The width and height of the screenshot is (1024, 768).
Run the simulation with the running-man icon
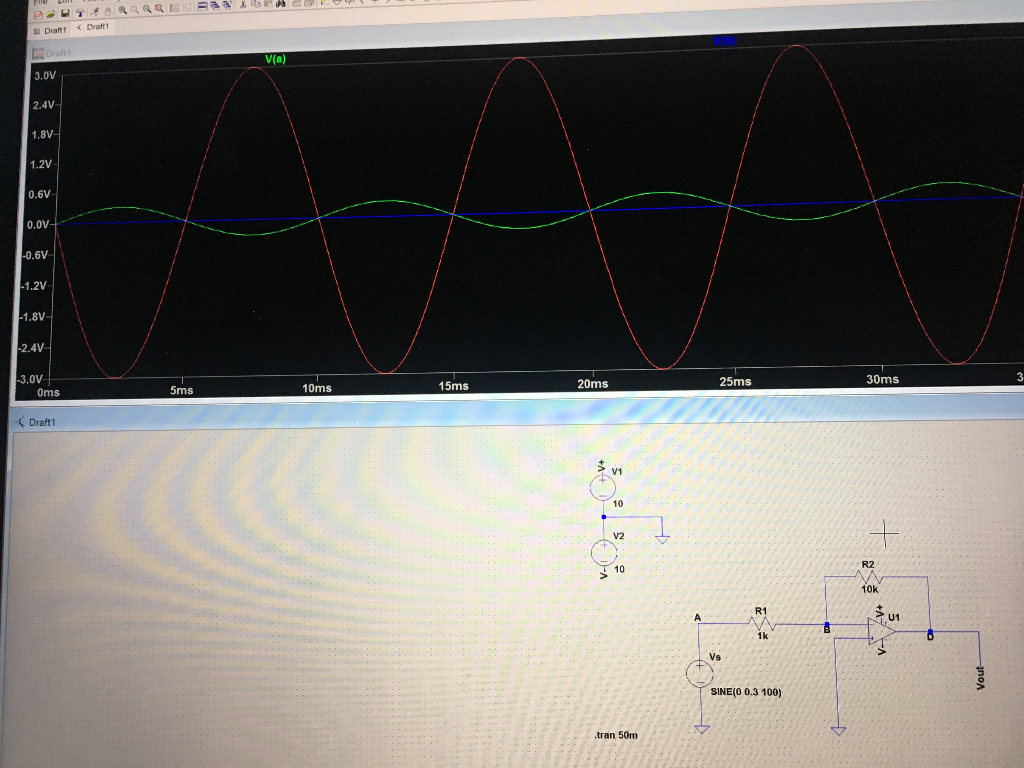(94, 10)
